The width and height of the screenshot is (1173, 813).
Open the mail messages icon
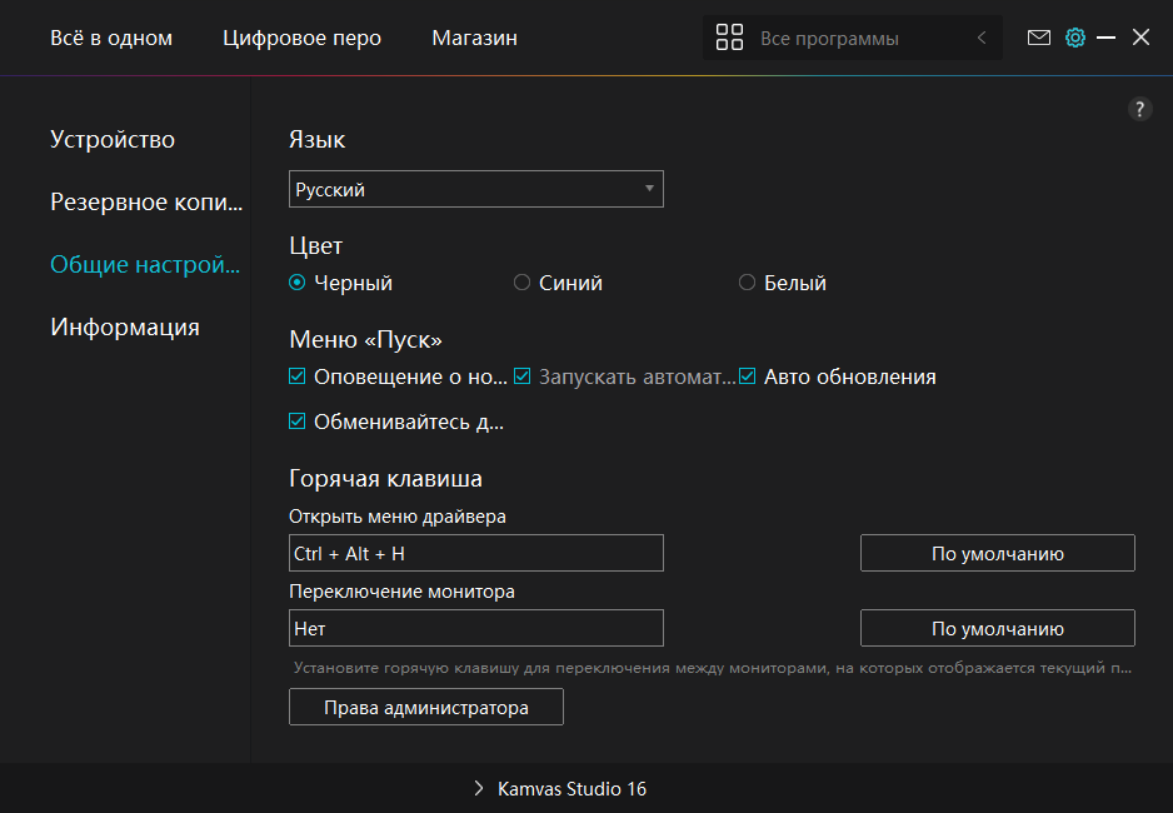[x=1039, y=38]
